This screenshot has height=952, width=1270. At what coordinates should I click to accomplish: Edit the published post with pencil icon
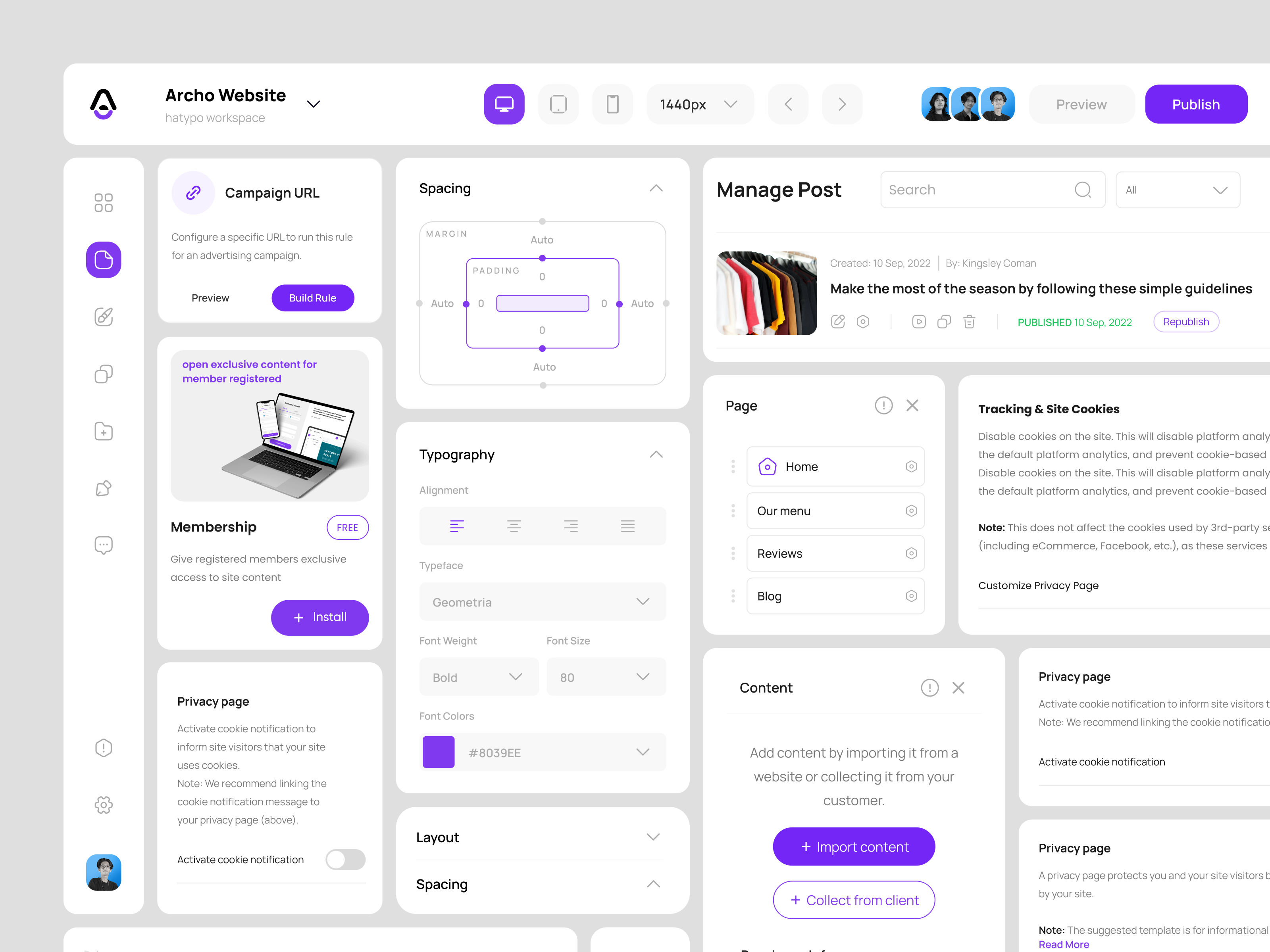click(x=838, y=321)
